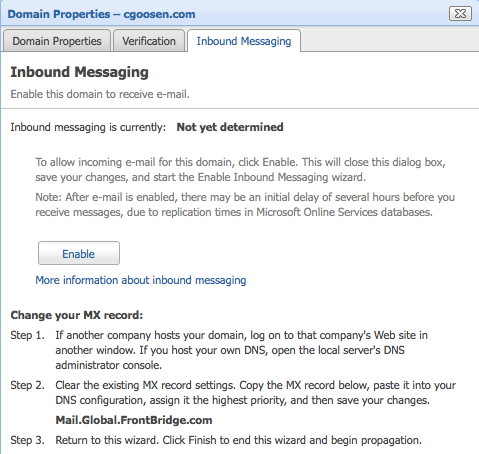Click the 'Not yet determined' status text
Screen dimensions: 479x454
pyautogui.click(x=230, y=127)
